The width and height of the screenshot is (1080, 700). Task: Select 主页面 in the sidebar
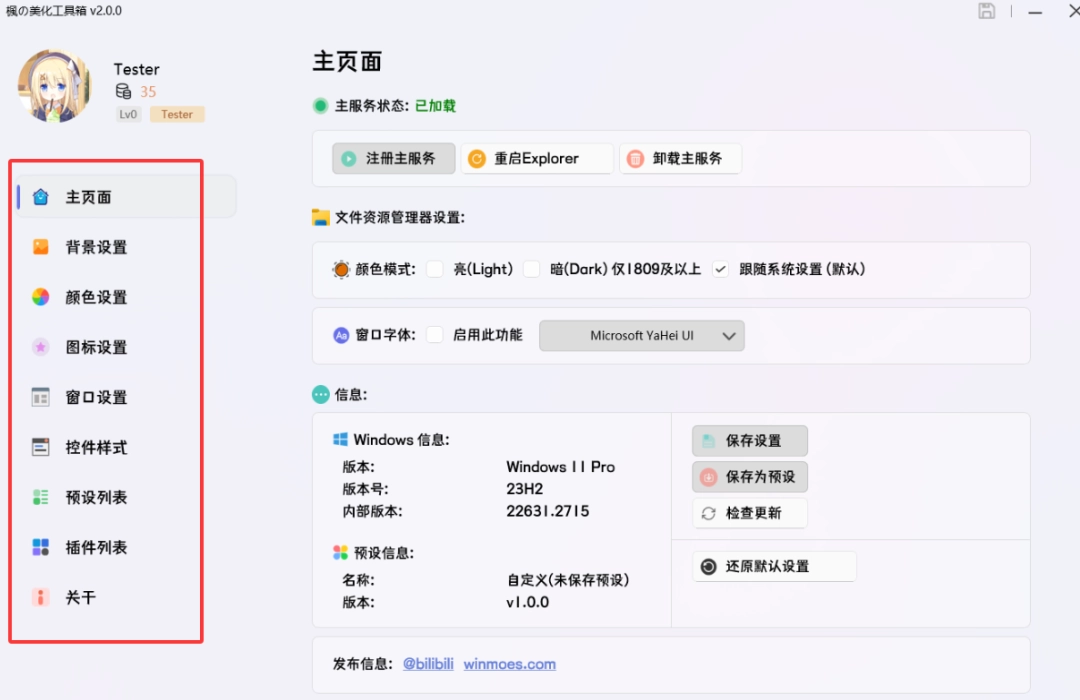88,197
